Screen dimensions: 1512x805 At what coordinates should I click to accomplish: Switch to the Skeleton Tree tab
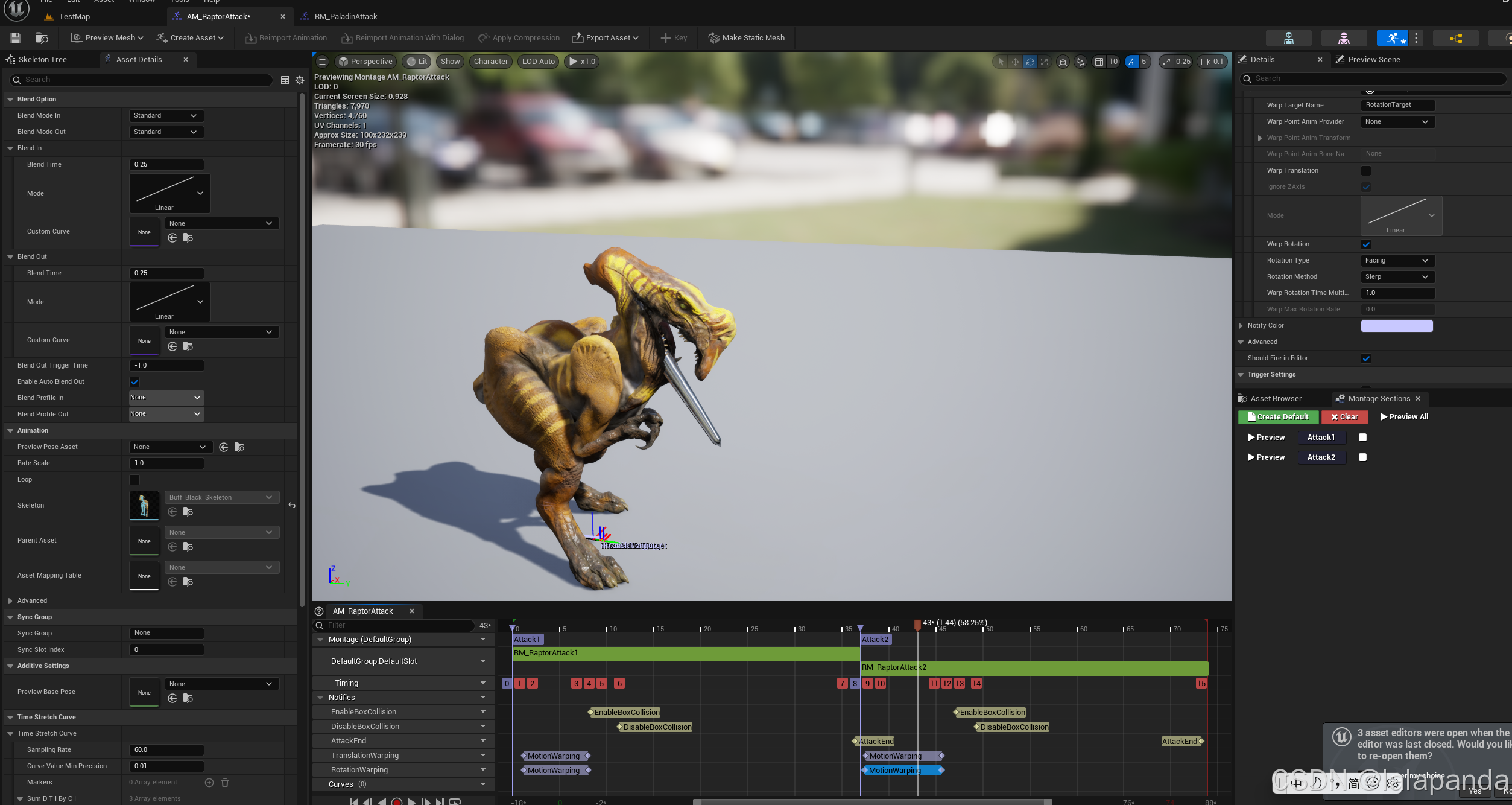pos(42,60)
